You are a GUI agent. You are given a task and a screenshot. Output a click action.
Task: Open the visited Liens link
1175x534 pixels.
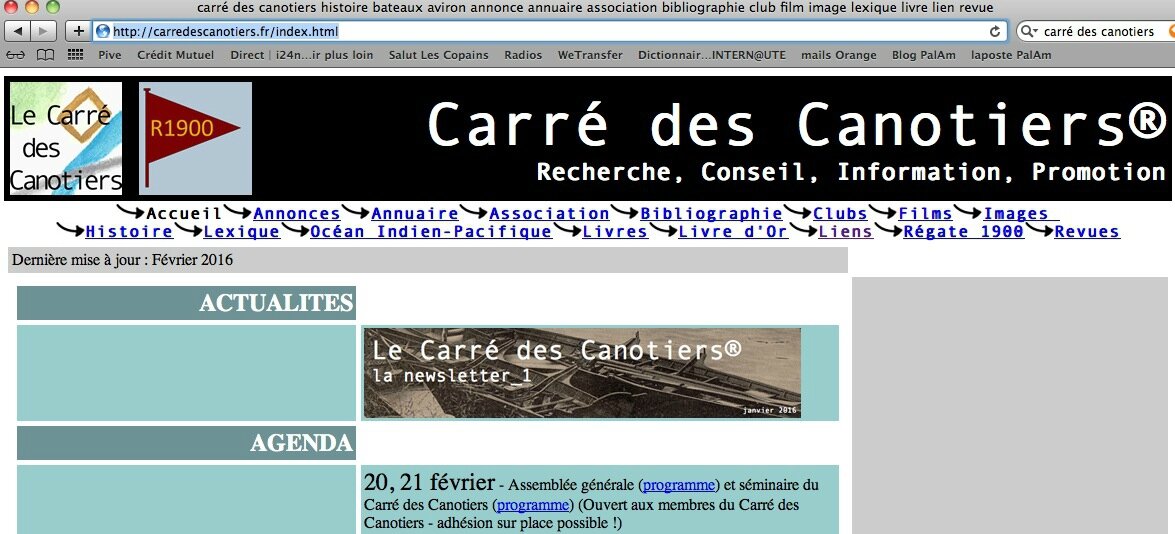click(845, 231)
